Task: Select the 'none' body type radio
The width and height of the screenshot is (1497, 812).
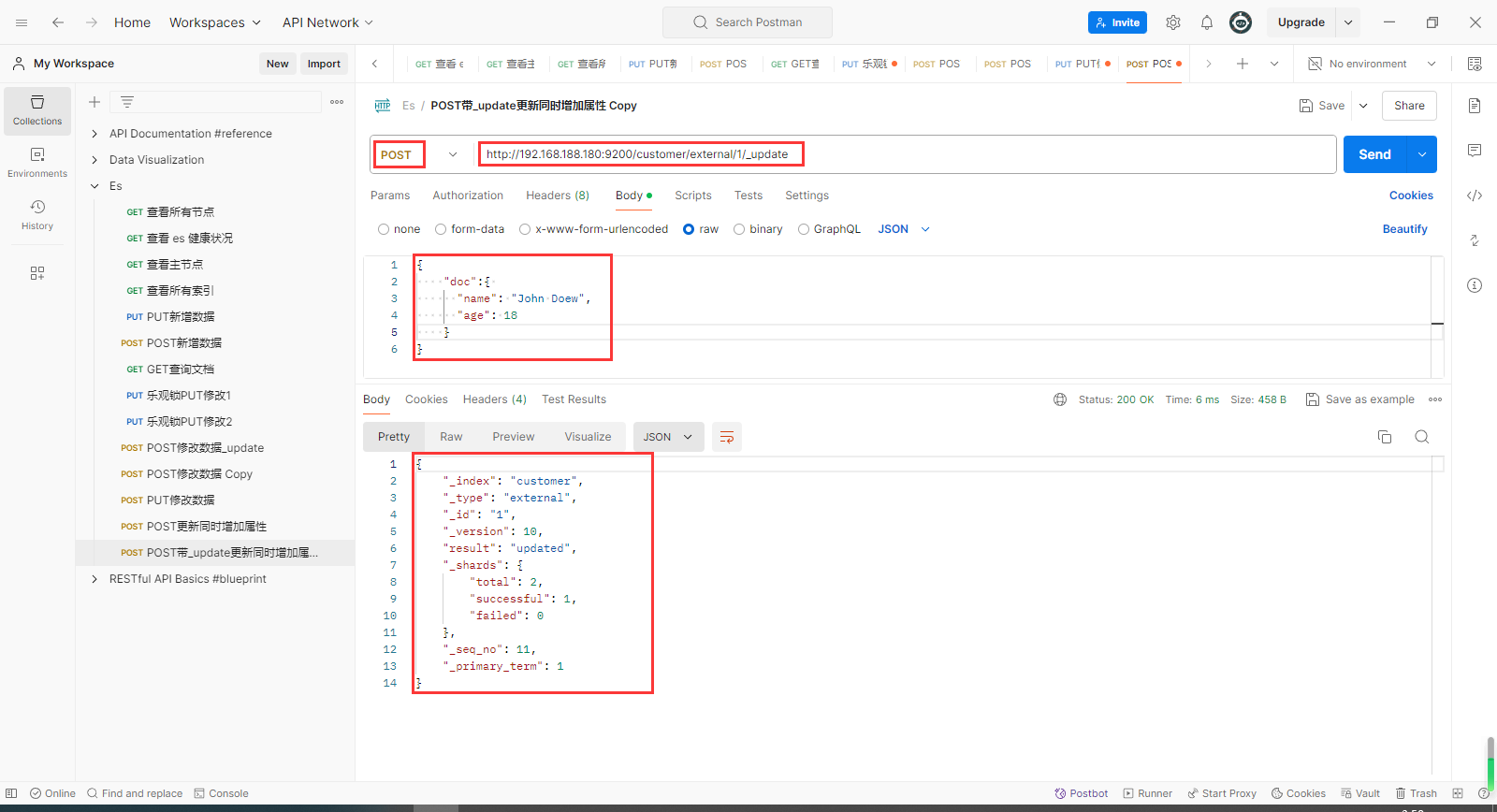Action: (x=384, y=229)
